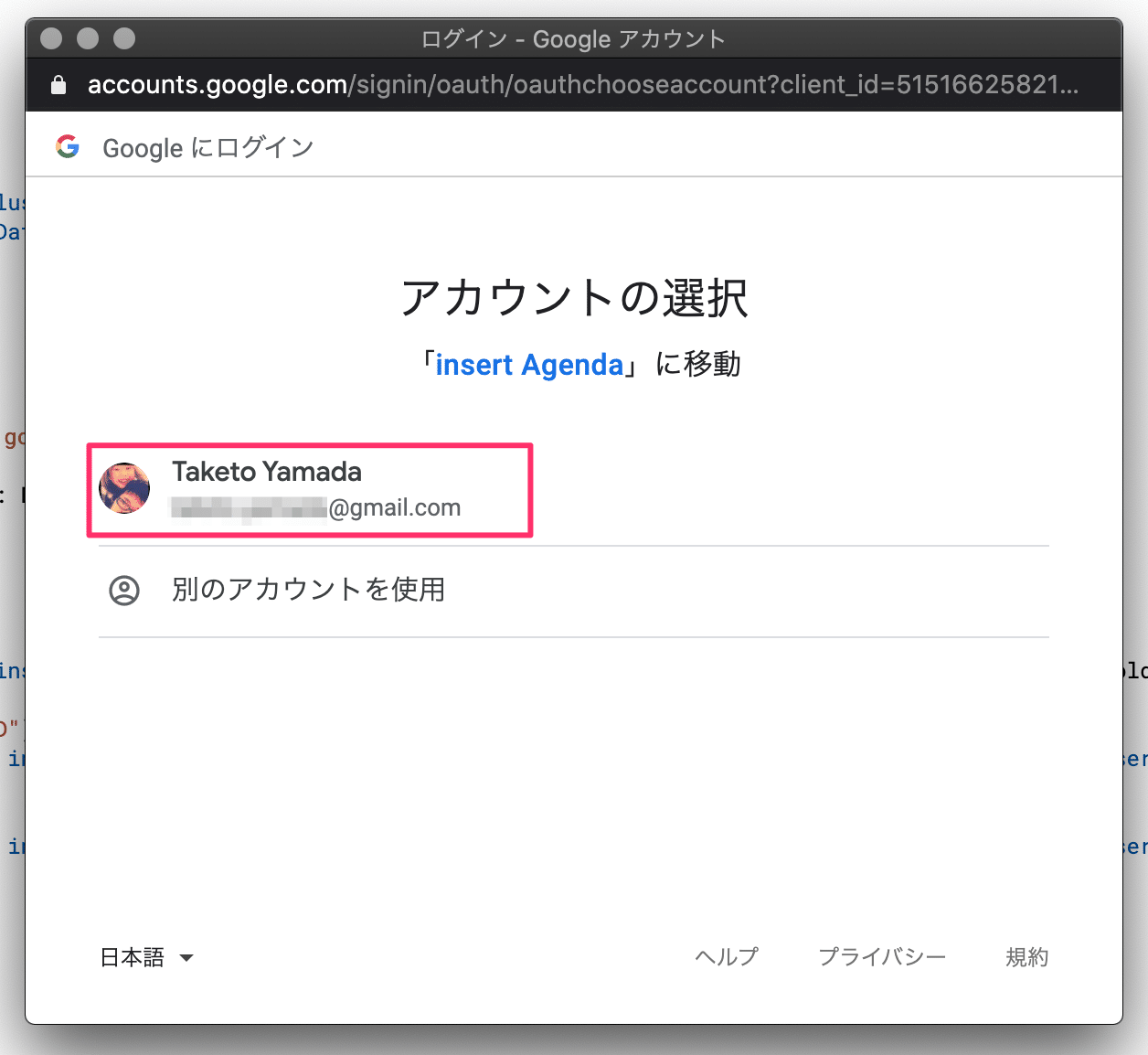Open the ヘルプ help link
This screenshot has height=1055, width=1148.
tap(727, 956)
